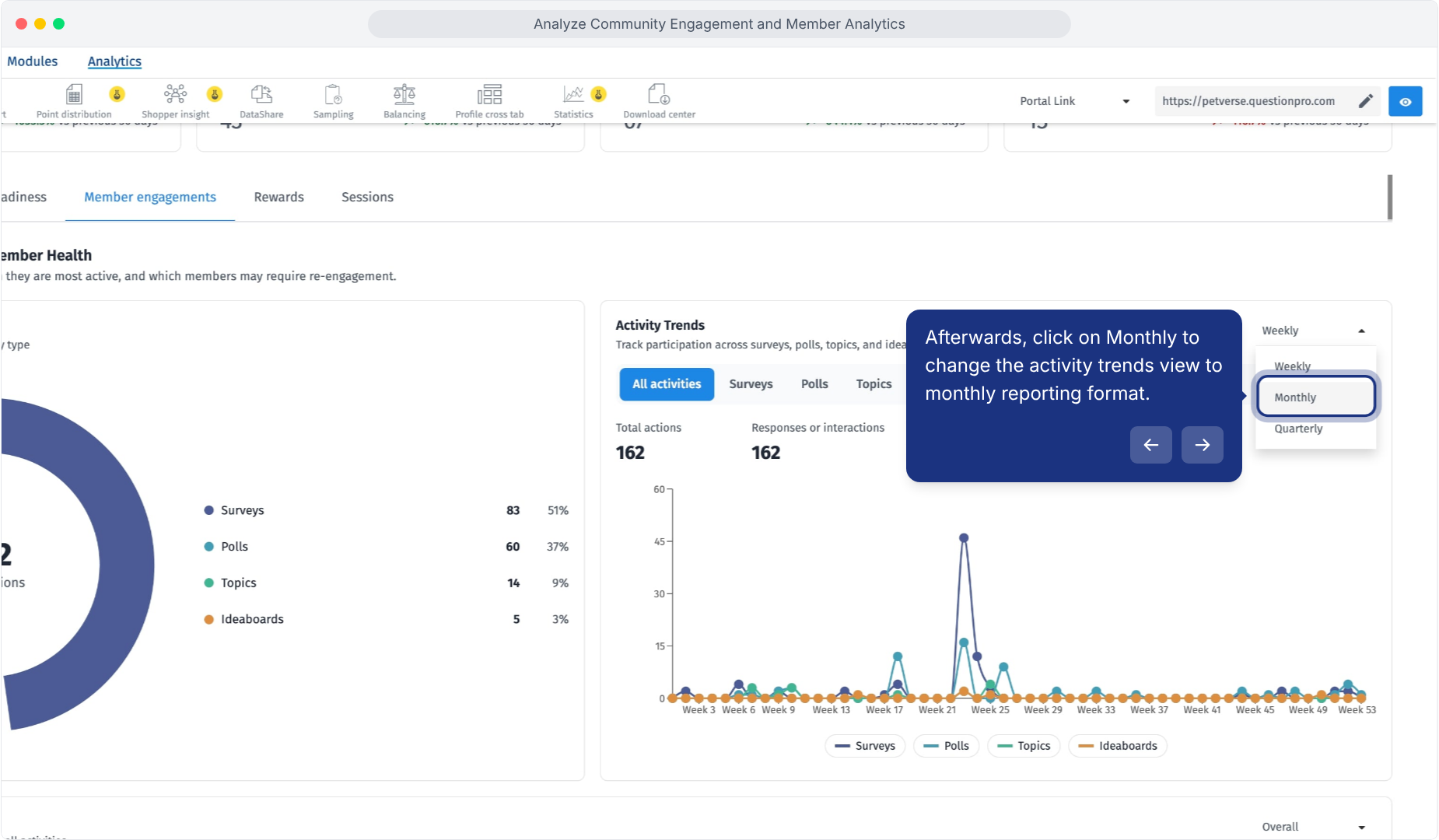1439x840 pixels.
Task: Click the blue eye preview button
Action: 1406,101
